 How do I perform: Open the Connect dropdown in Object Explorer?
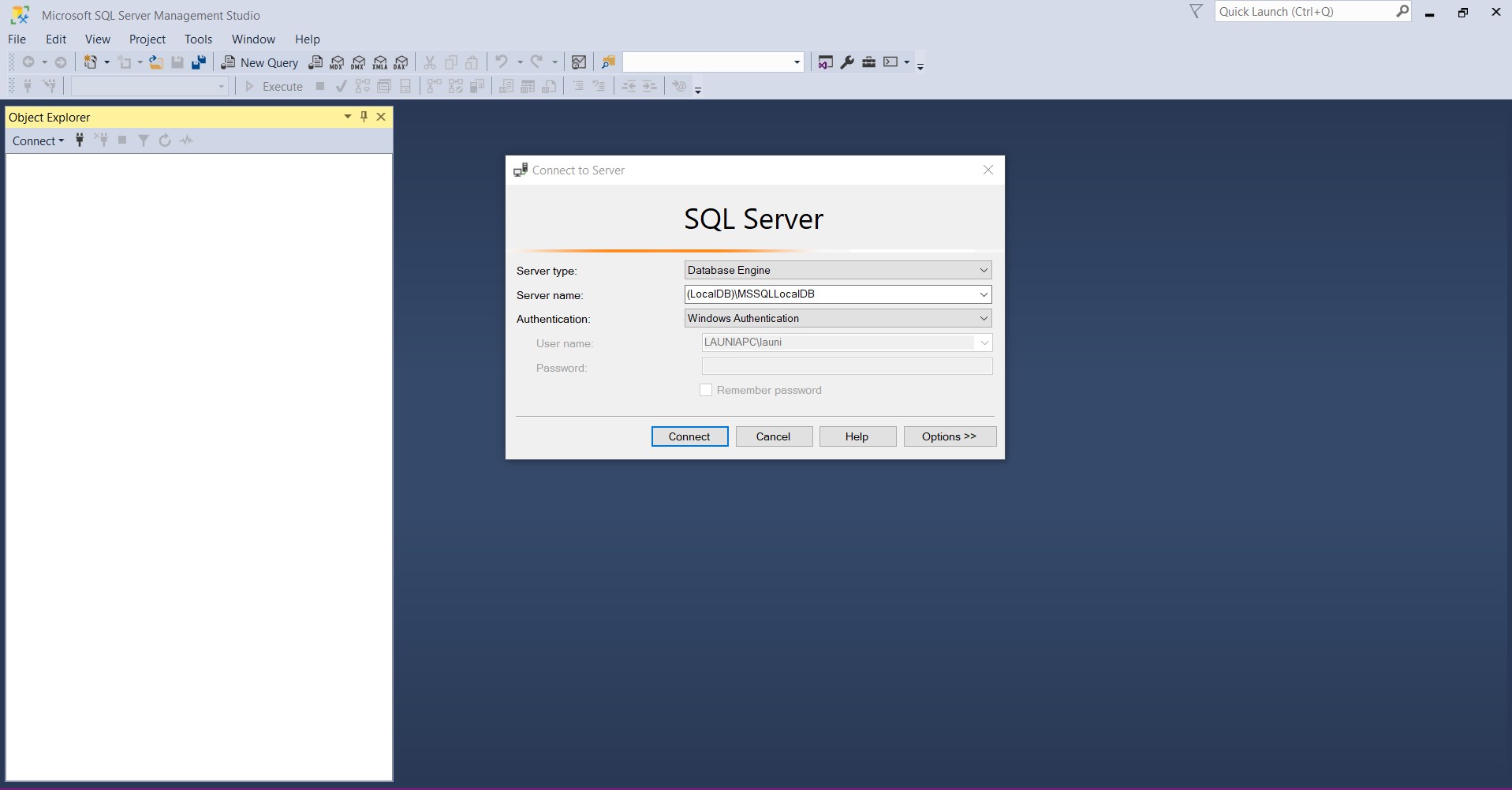(38, 140)
